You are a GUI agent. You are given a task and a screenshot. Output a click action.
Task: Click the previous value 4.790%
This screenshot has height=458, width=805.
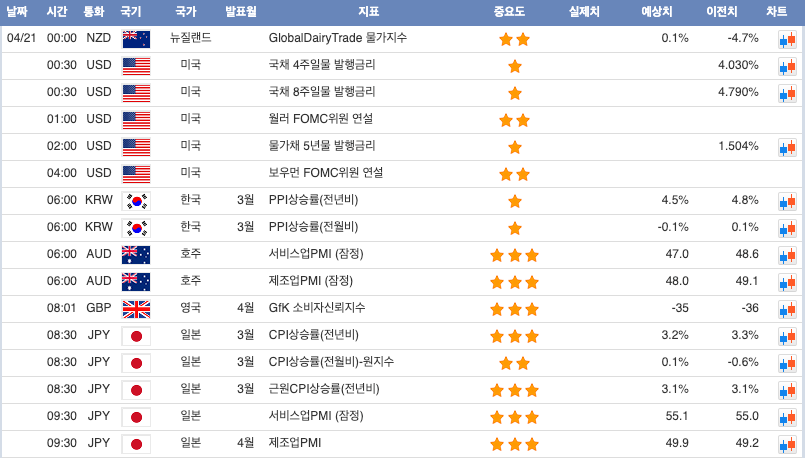(738, 92)
